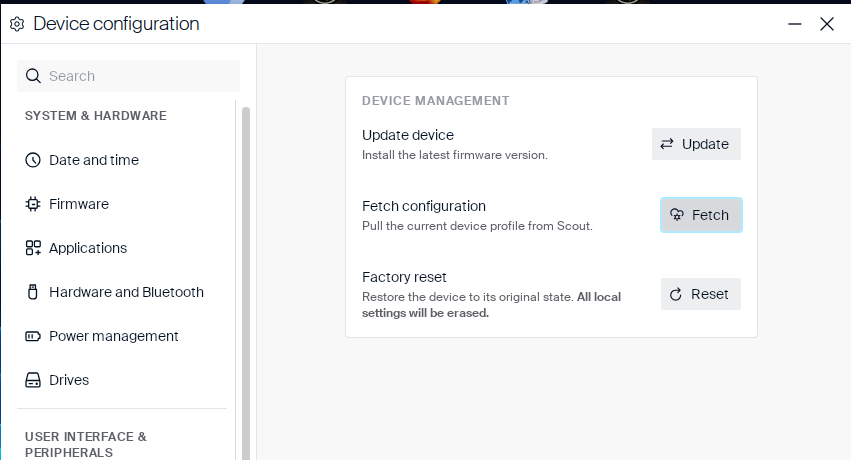Image resolution: width=851 pixels, height=460 pixels.
Task: Click the Fetch configuration button
Action: pyautogui.click(x=701, y=215)
